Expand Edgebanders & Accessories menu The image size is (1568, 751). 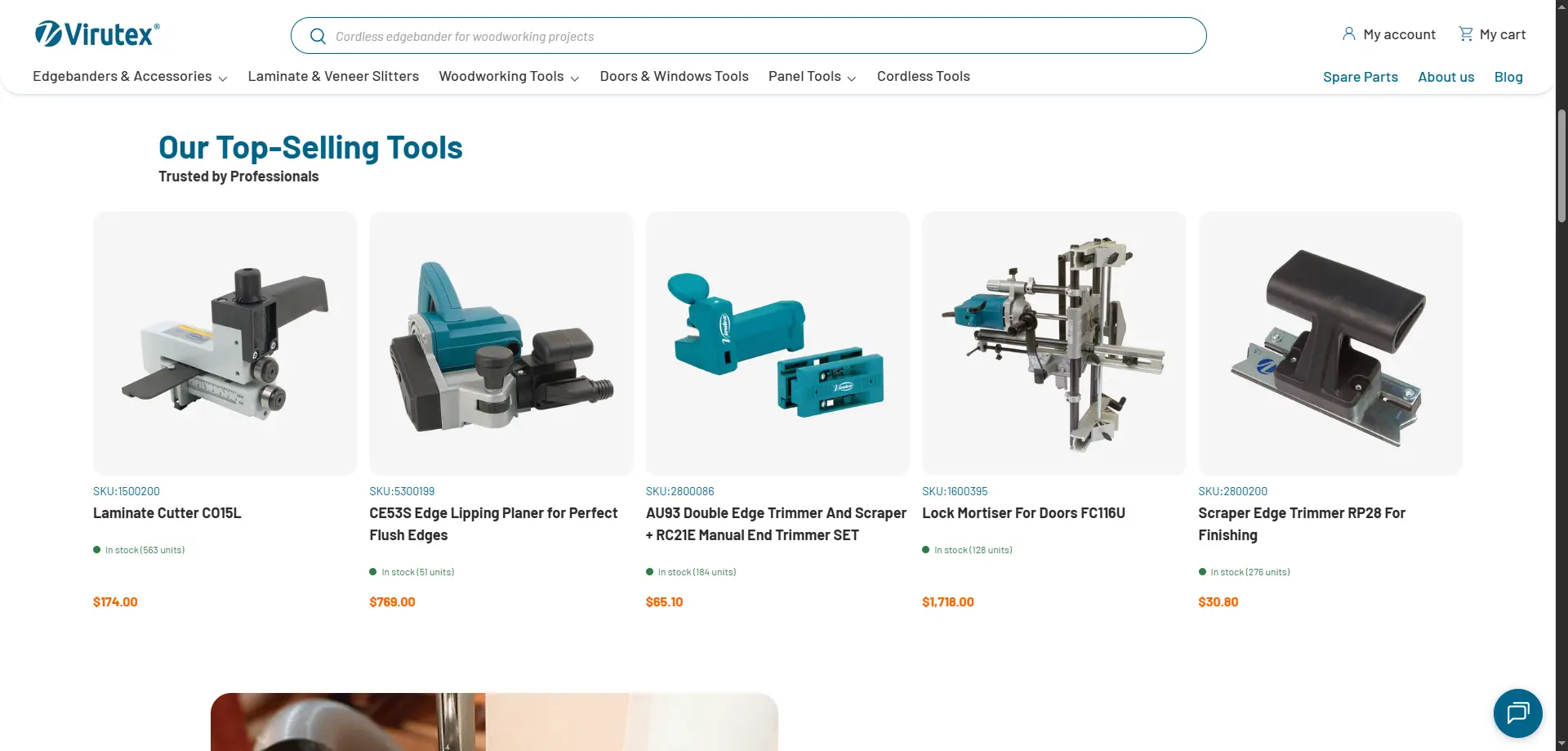tap(130, 76)
